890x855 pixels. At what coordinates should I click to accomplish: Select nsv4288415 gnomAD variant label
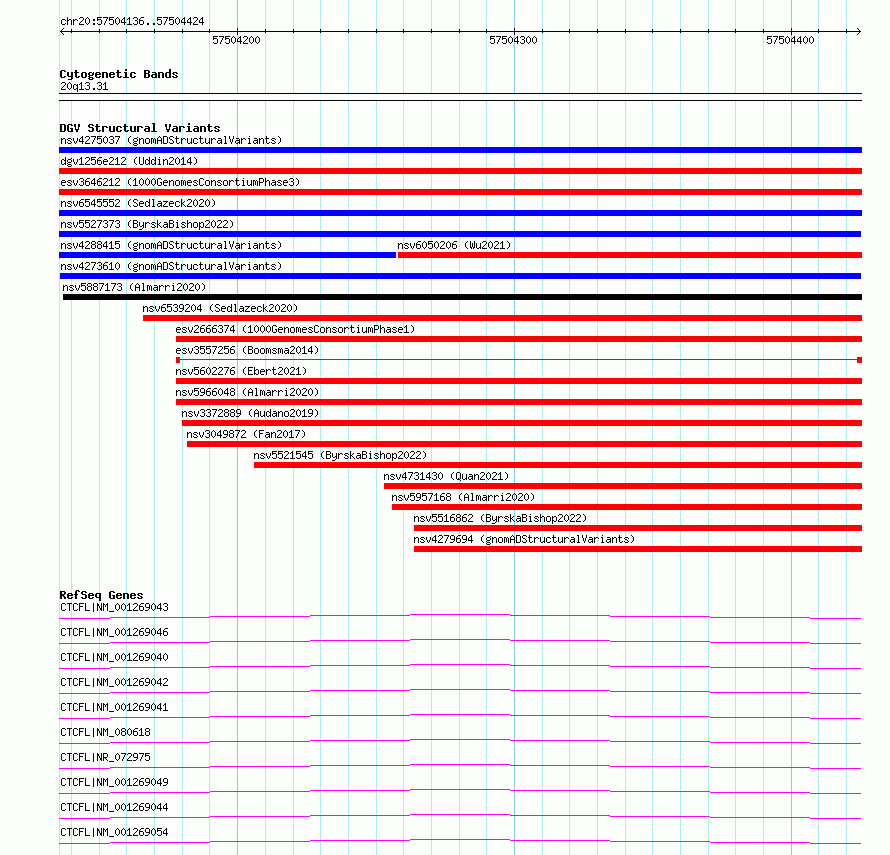[171, 245]
